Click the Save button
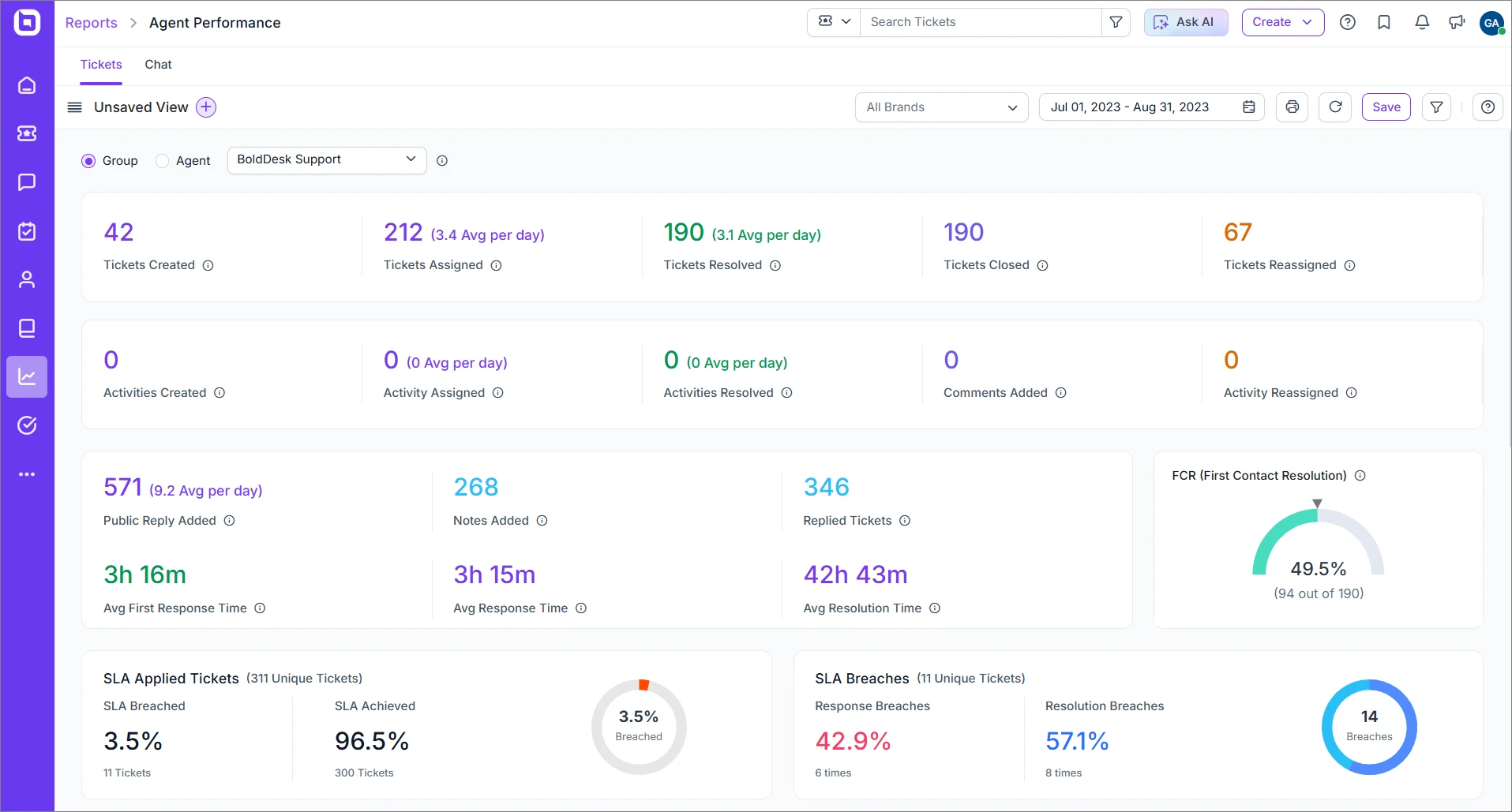The width and height of the screenshot is (1512, 812). [x=1386, y=107]
